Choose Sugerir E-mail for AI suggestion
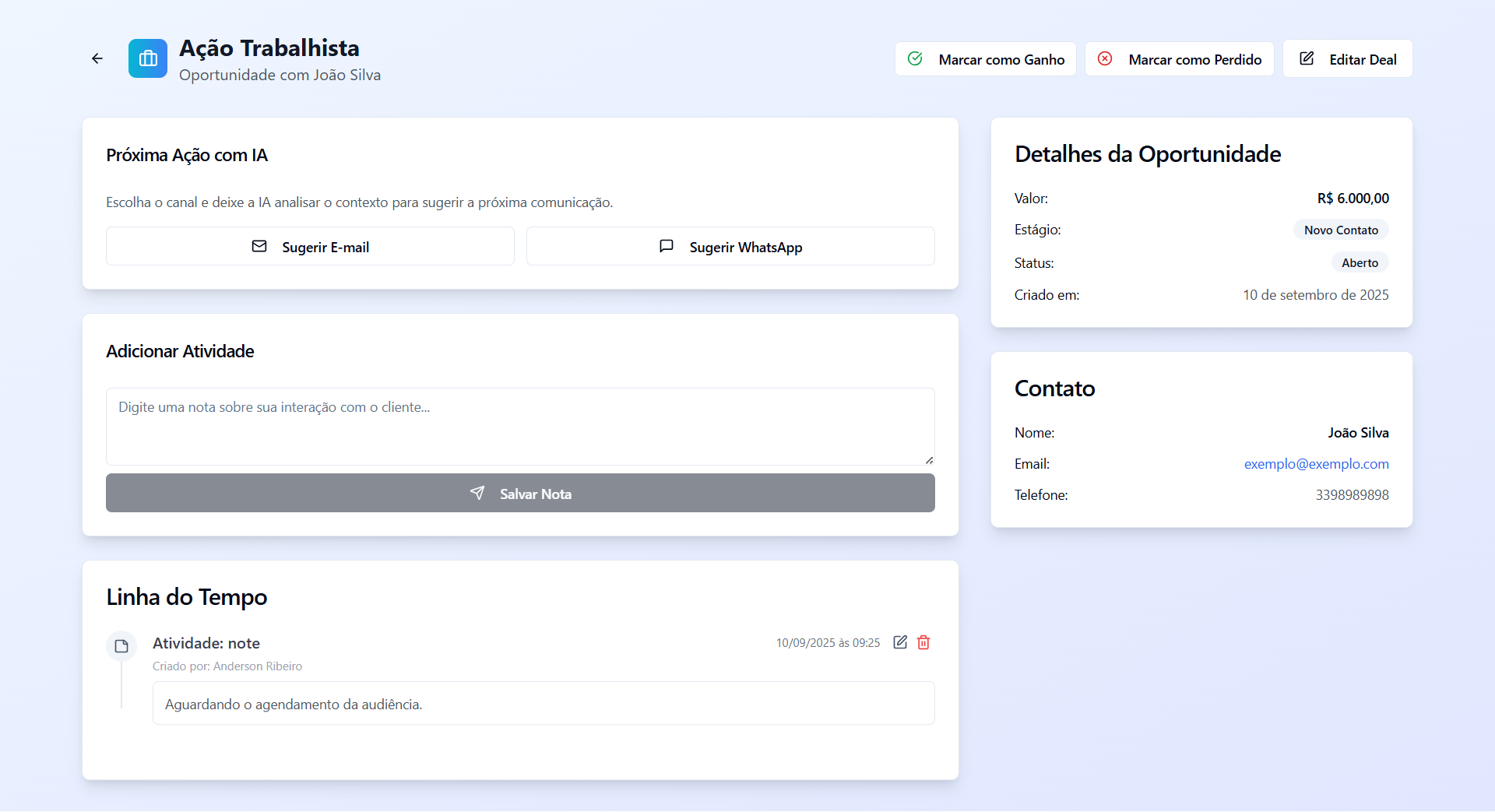Viewport: 1495px width, 812px height. coord(310,247)
